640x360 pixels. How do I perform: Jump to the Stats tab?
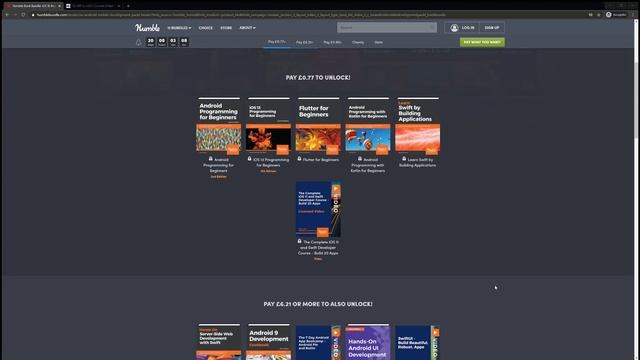tap(379, 42)
